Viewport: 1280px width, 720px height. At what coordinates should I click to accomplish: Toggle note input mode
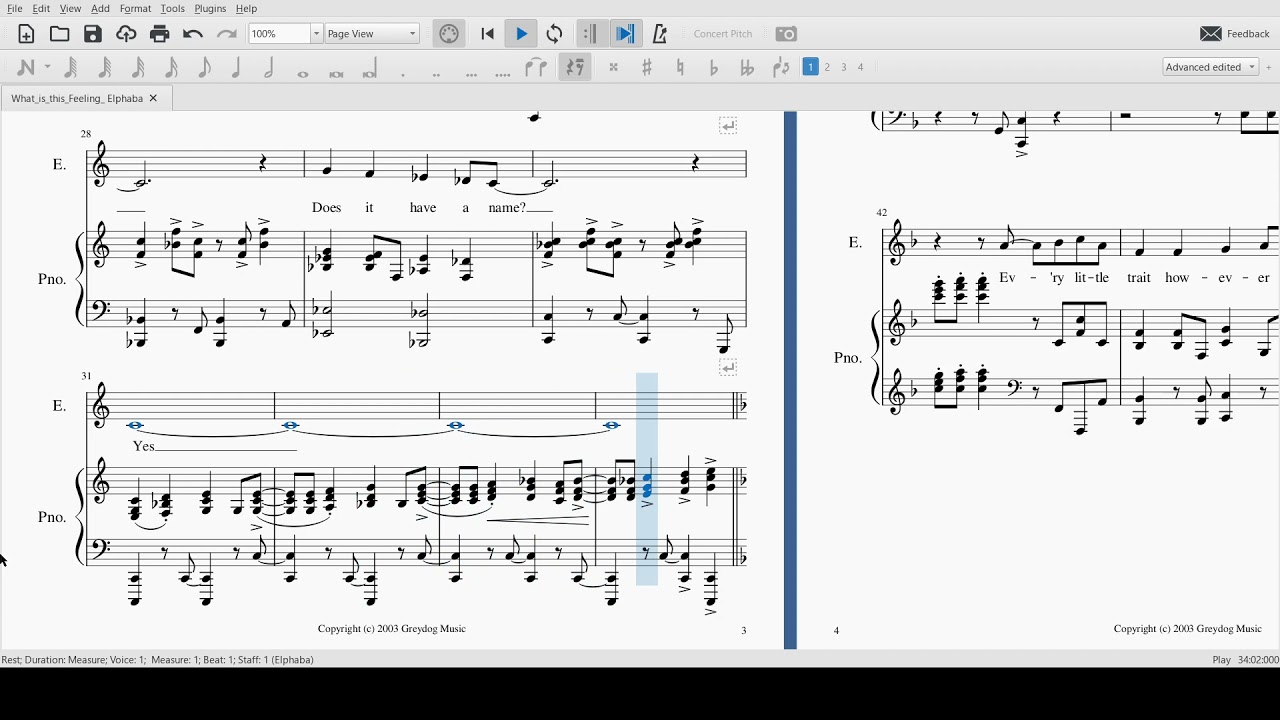click(26, 67)
